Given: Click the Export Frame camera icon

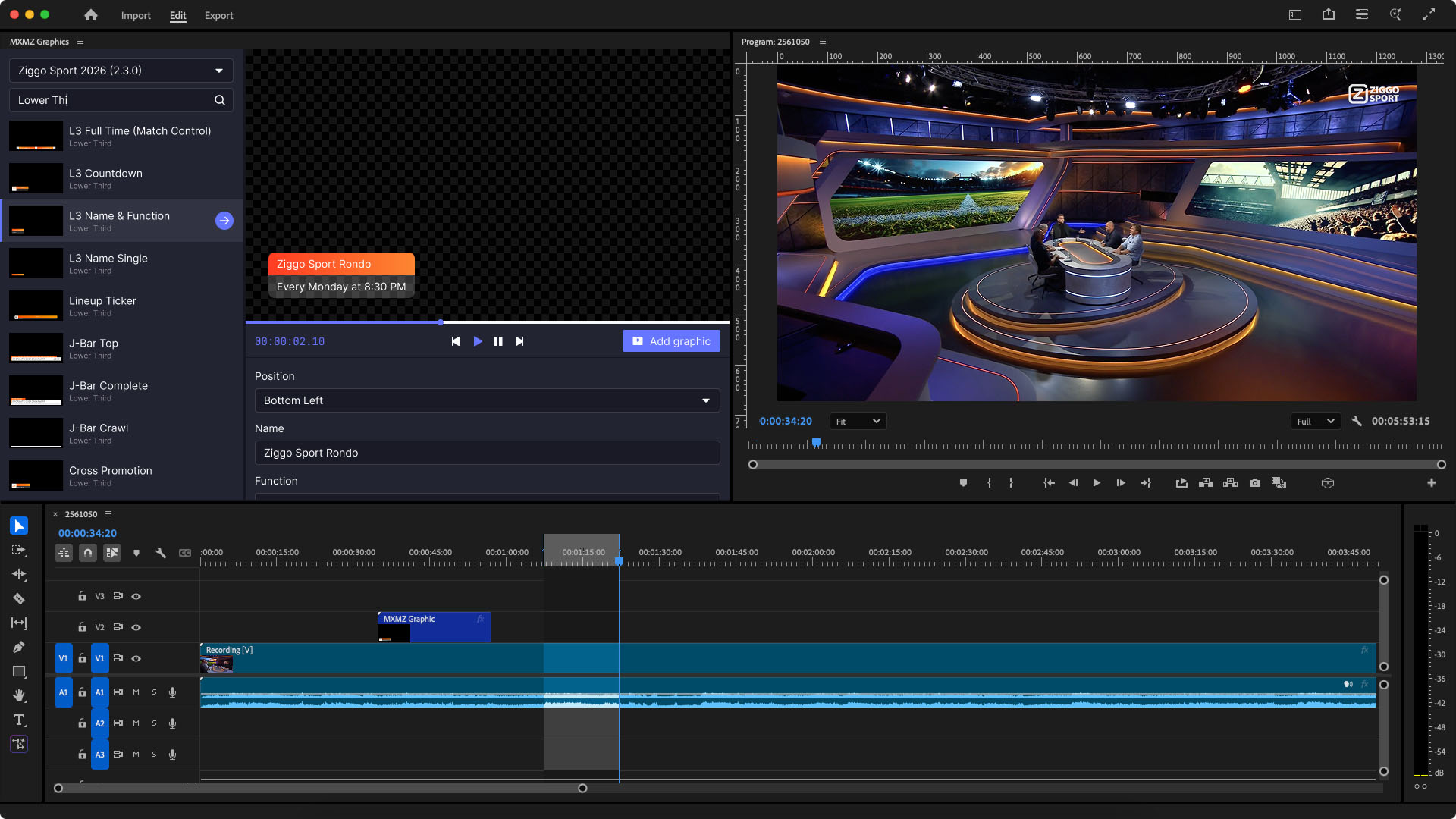Looking at the screenshot, I should (1255, 483).
